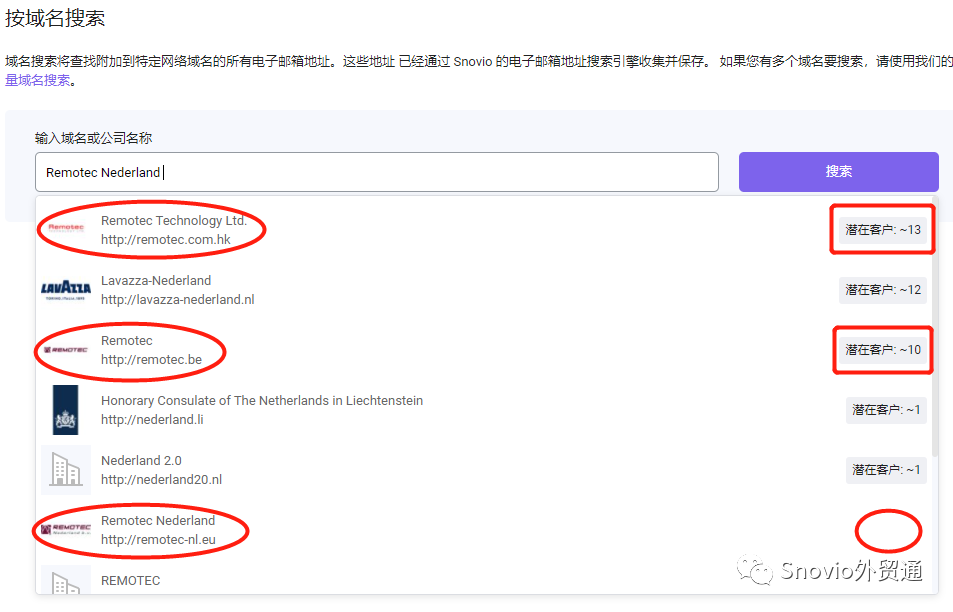Click the http://remotec-nl.eu URL
The height and width of the screenshot is (612, 953).
pos(158,540)
